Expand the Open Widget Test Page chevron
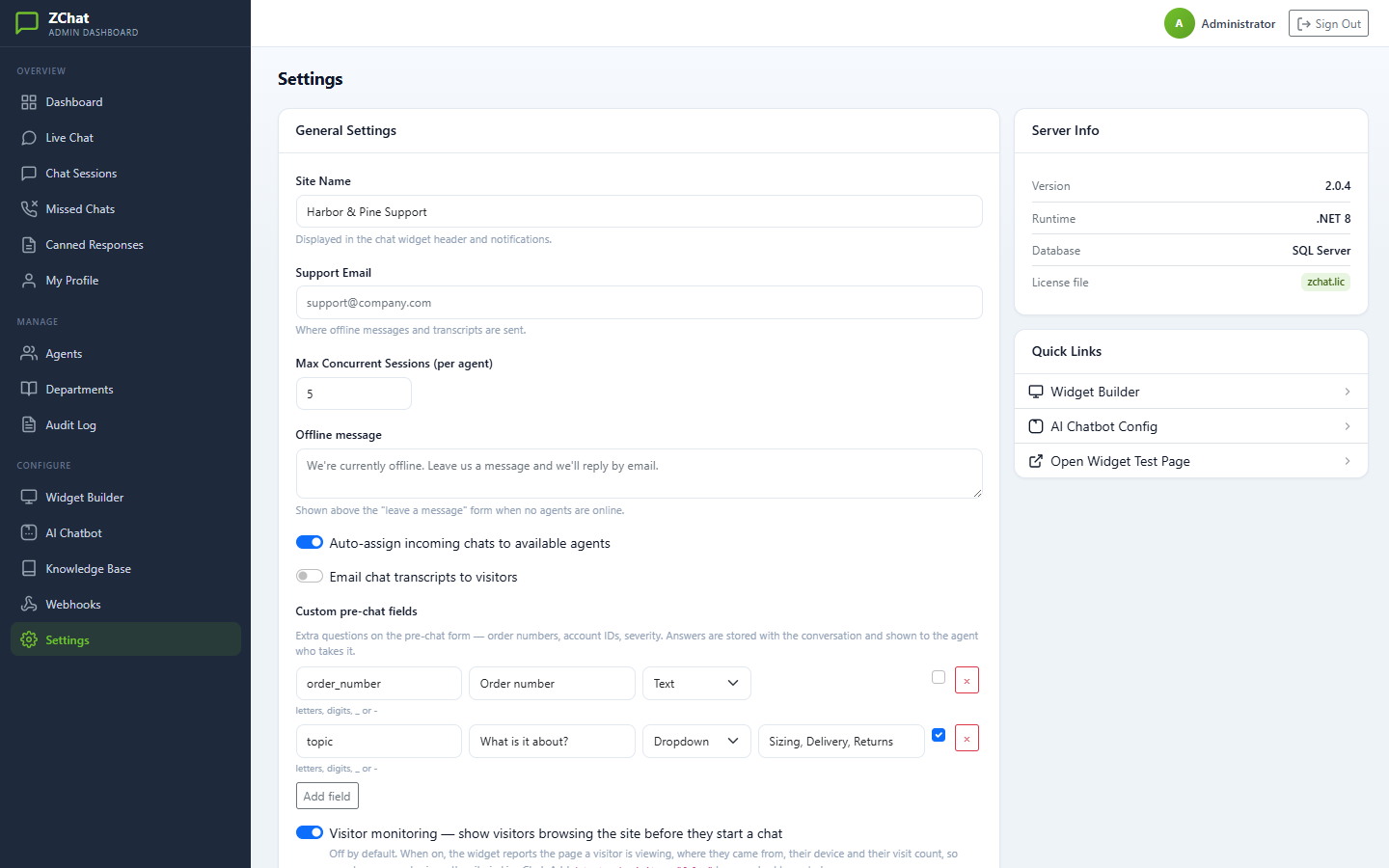Screen dimensions: 1389x868 [1348, 461]
